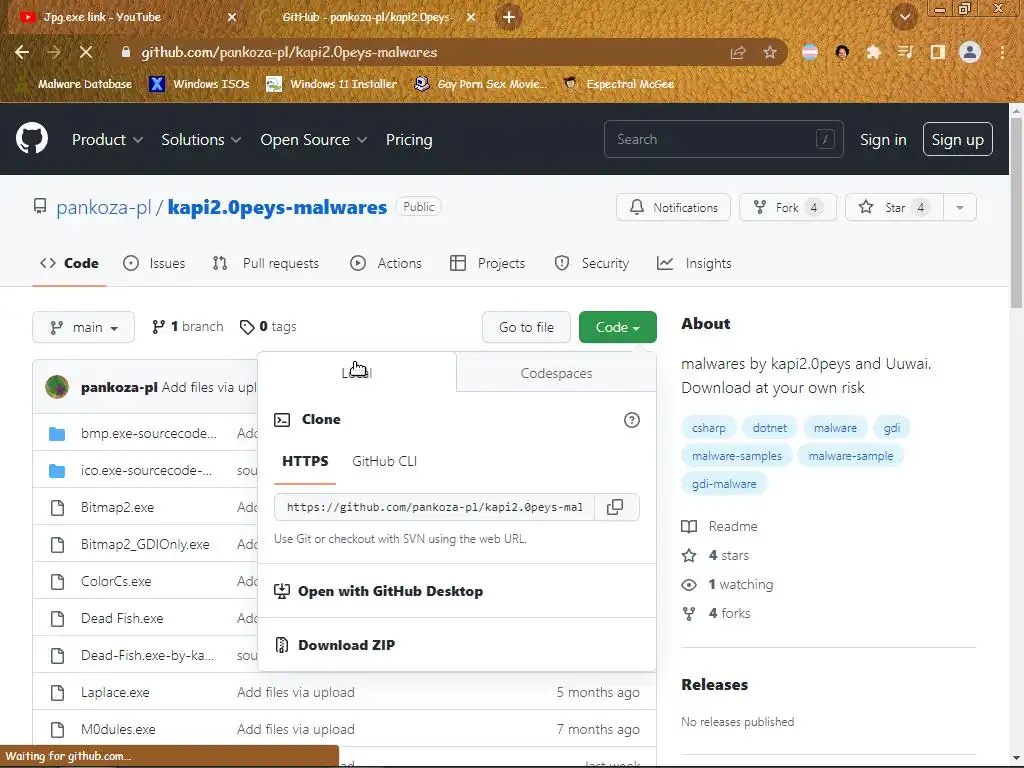
Task: Stop page loading with the X button
Action: (x=86, y=52)
